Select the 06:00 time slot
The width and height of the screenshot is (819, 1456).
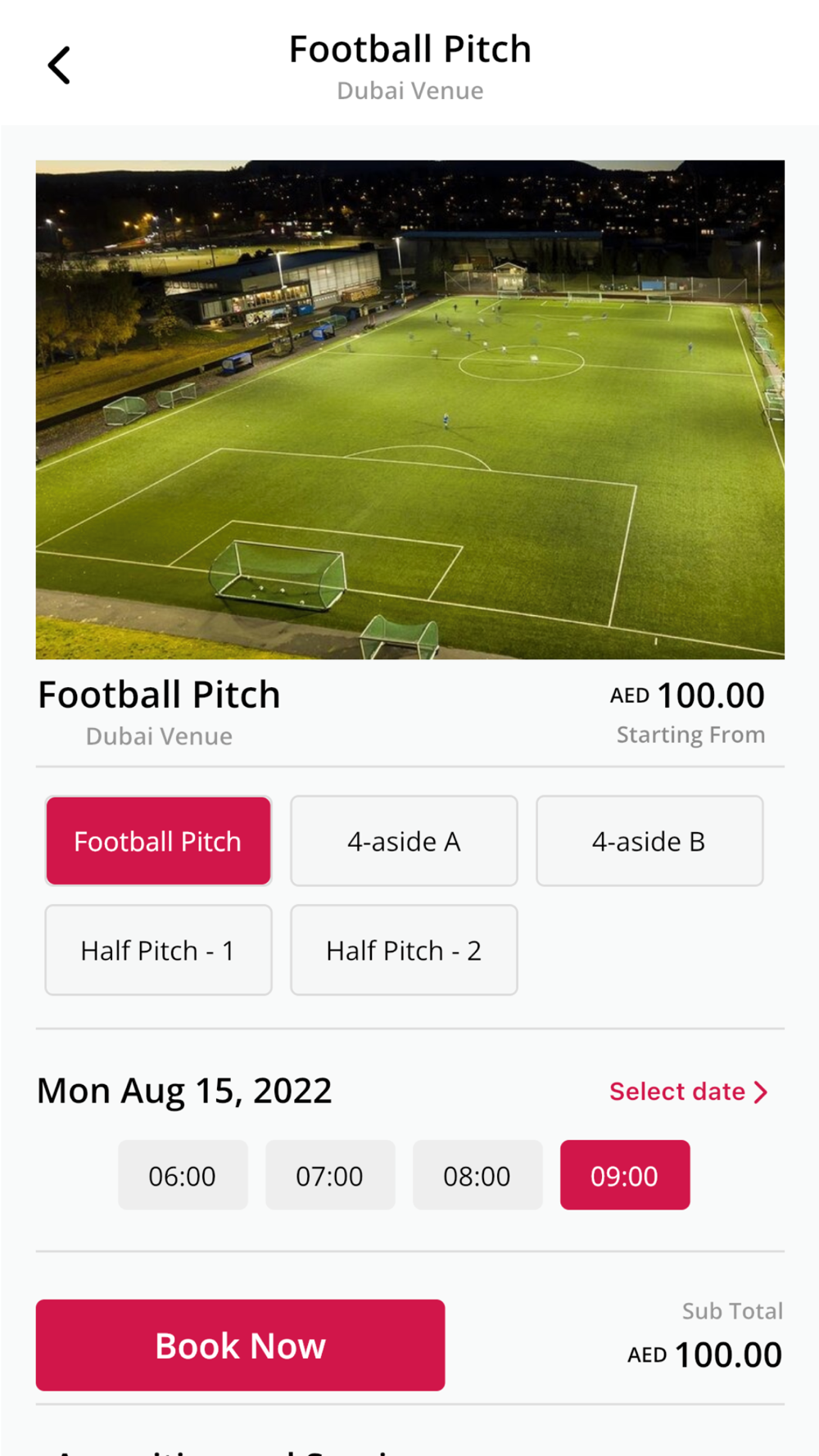[183, 1175]
